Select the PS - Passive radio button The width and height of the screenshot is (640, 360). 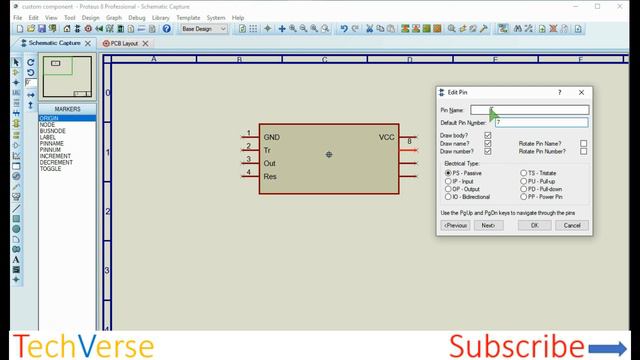pos(448,173)
